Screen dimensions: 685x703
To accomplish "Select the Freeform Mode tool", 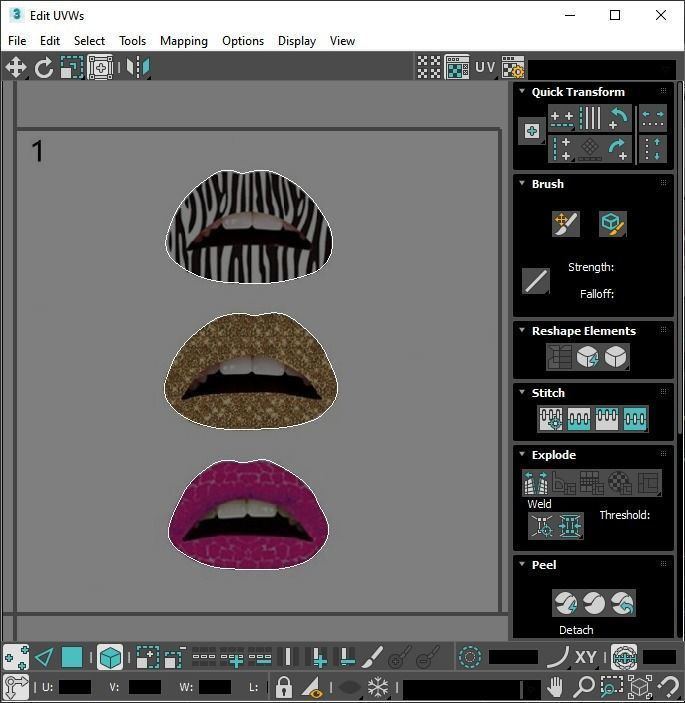I will coord(100,67).
